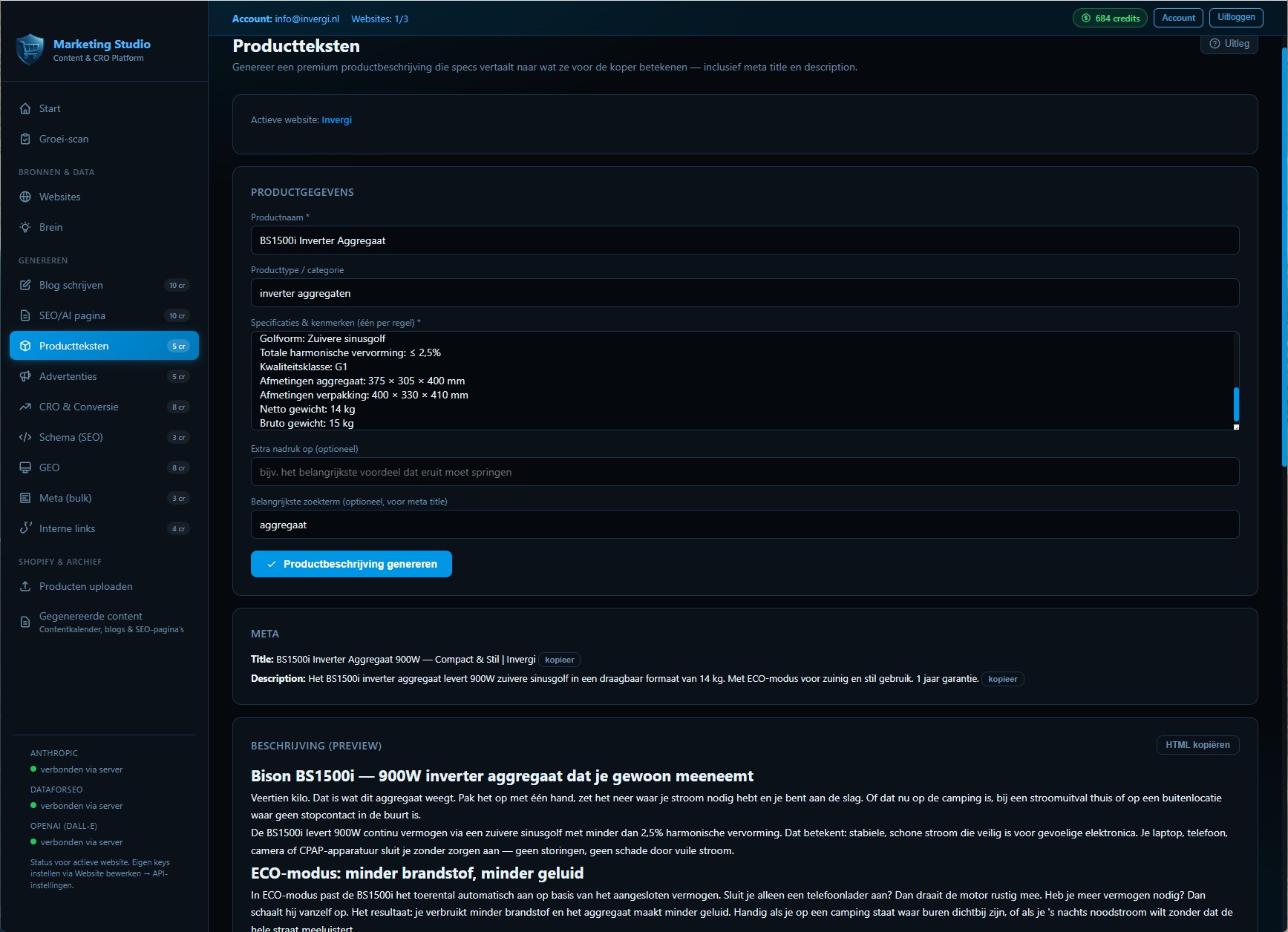Viewport: 1288px width, 932px height.
Task: Click the Producttype / categorie field
Action: pyautogui.click(x=745, y=293)
